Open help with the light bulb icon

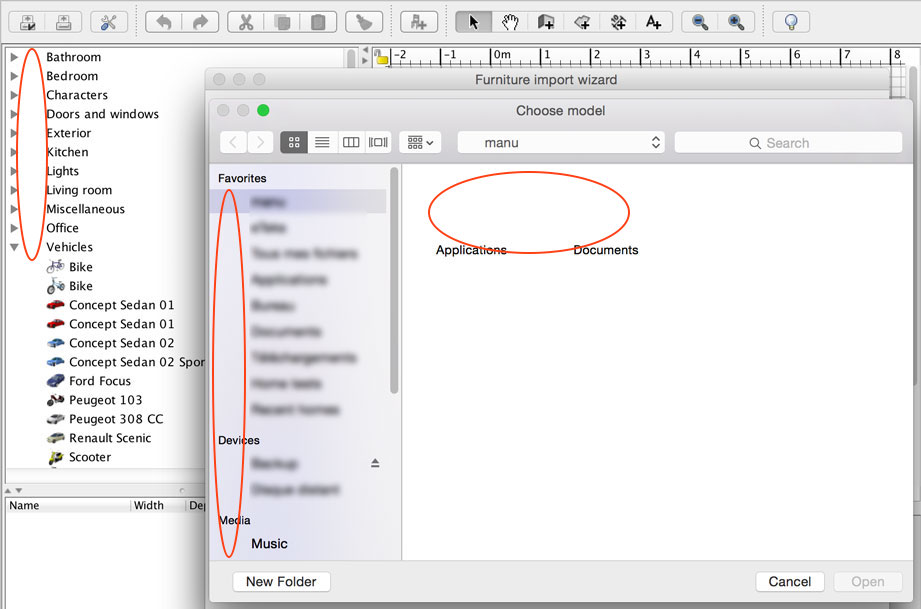click(791, 22)
